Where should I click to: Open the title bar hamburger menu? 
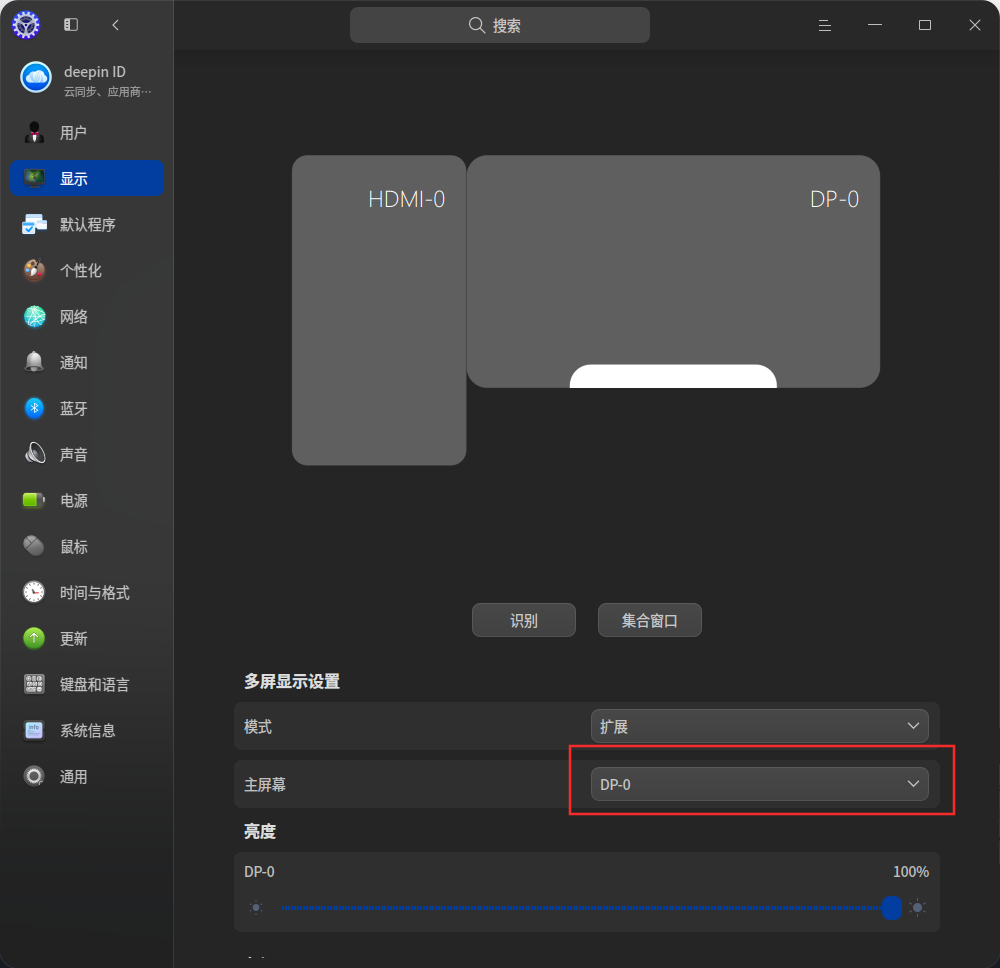point(825,25)
